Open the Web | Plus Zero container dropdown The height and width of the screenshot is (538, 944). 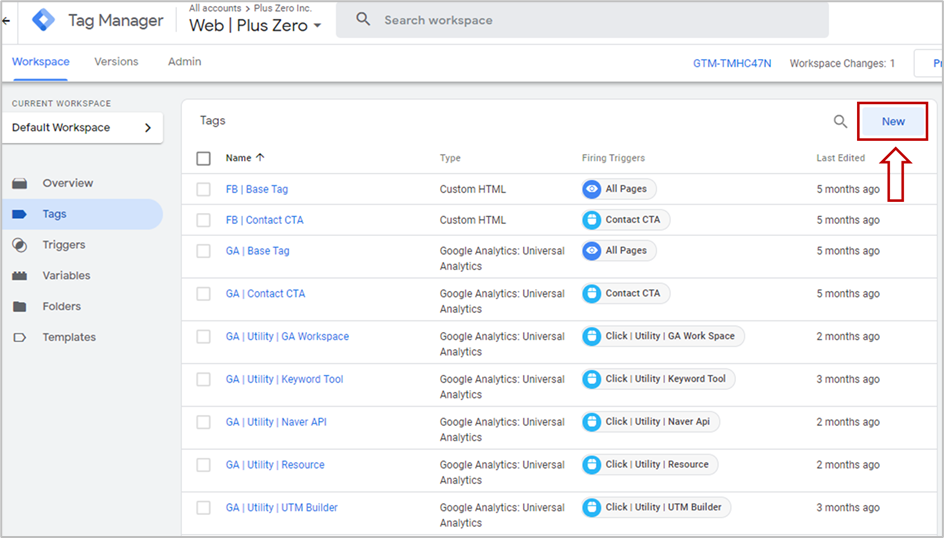pos(255,25)
